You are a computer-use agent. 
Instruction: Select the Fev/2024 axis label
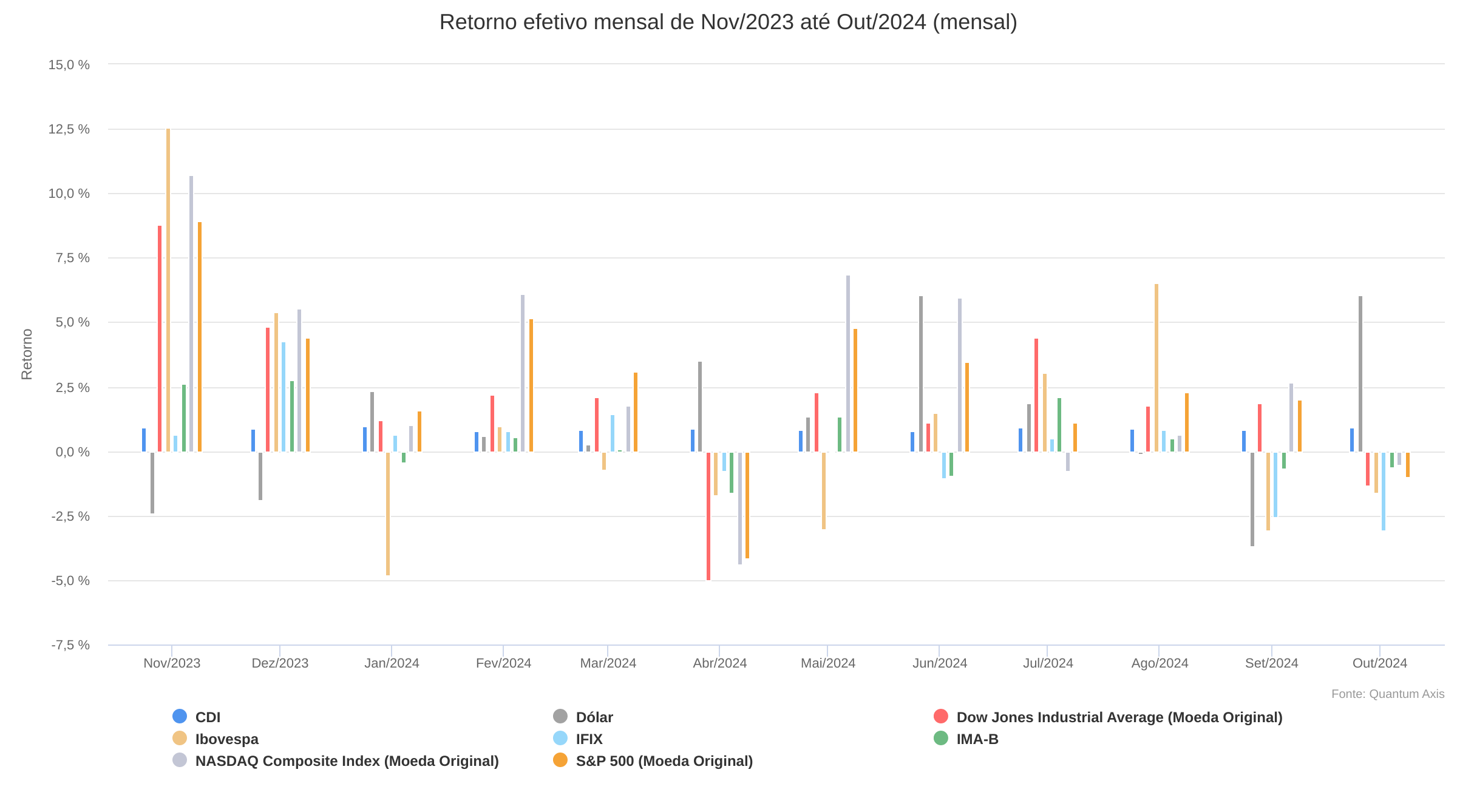[503, 663]
